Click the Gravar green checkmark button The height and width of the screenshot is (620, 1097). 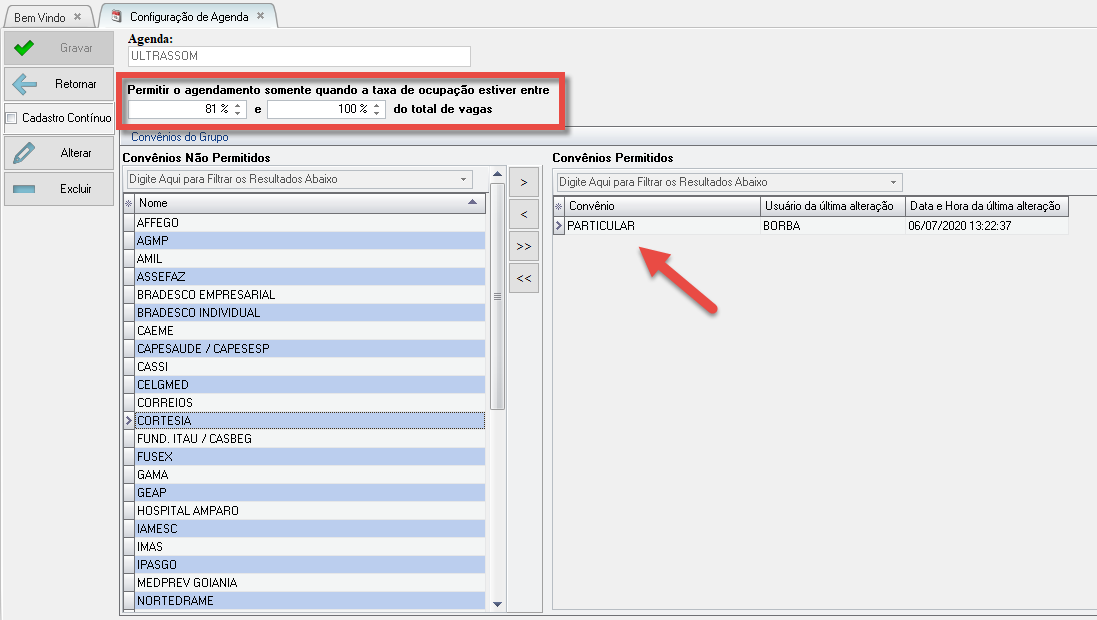58,48
